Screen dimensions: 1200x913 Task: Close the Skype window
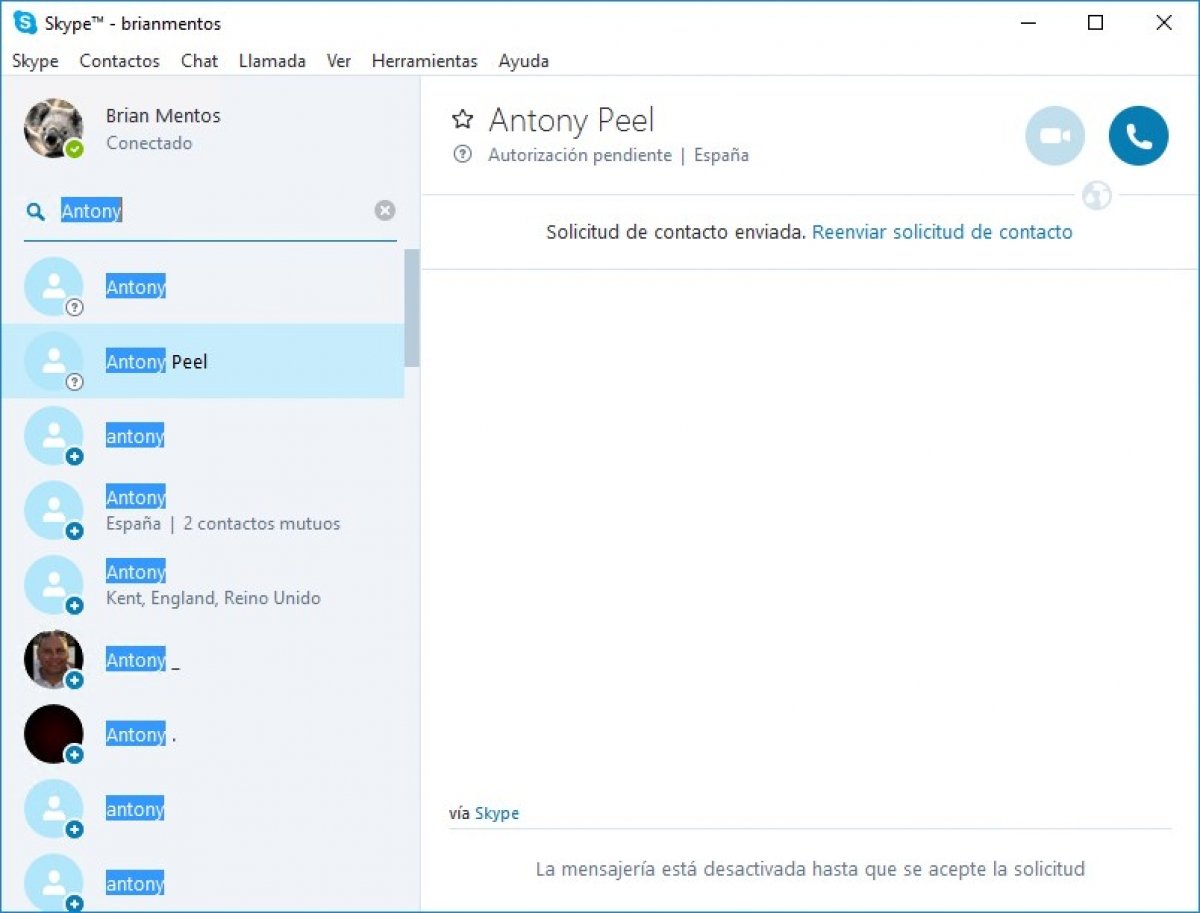pos(1164,23)
